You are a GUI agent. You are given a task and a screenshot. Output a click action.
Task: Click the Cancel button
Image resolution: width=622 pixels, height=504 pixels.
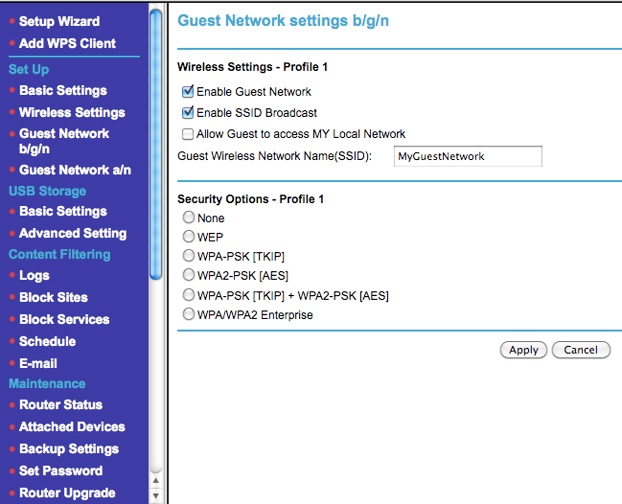click(x=581, y=350)
